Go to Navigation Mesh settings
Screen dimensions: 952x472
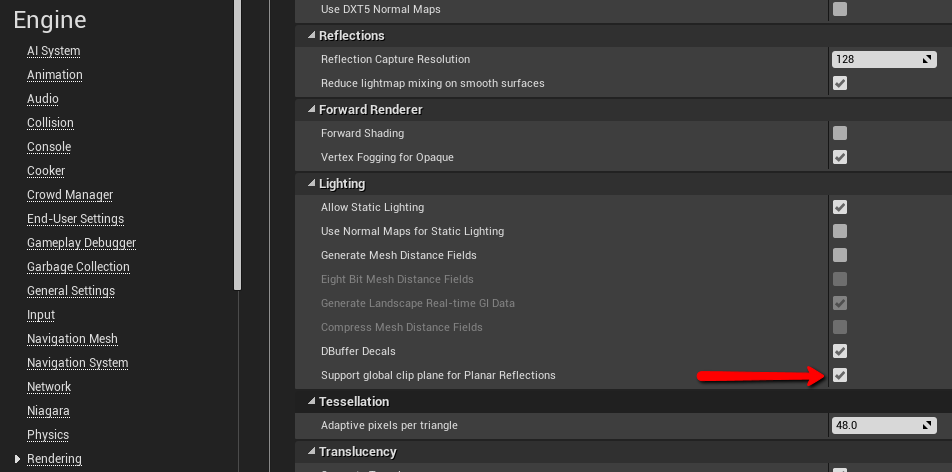(72, 339)
